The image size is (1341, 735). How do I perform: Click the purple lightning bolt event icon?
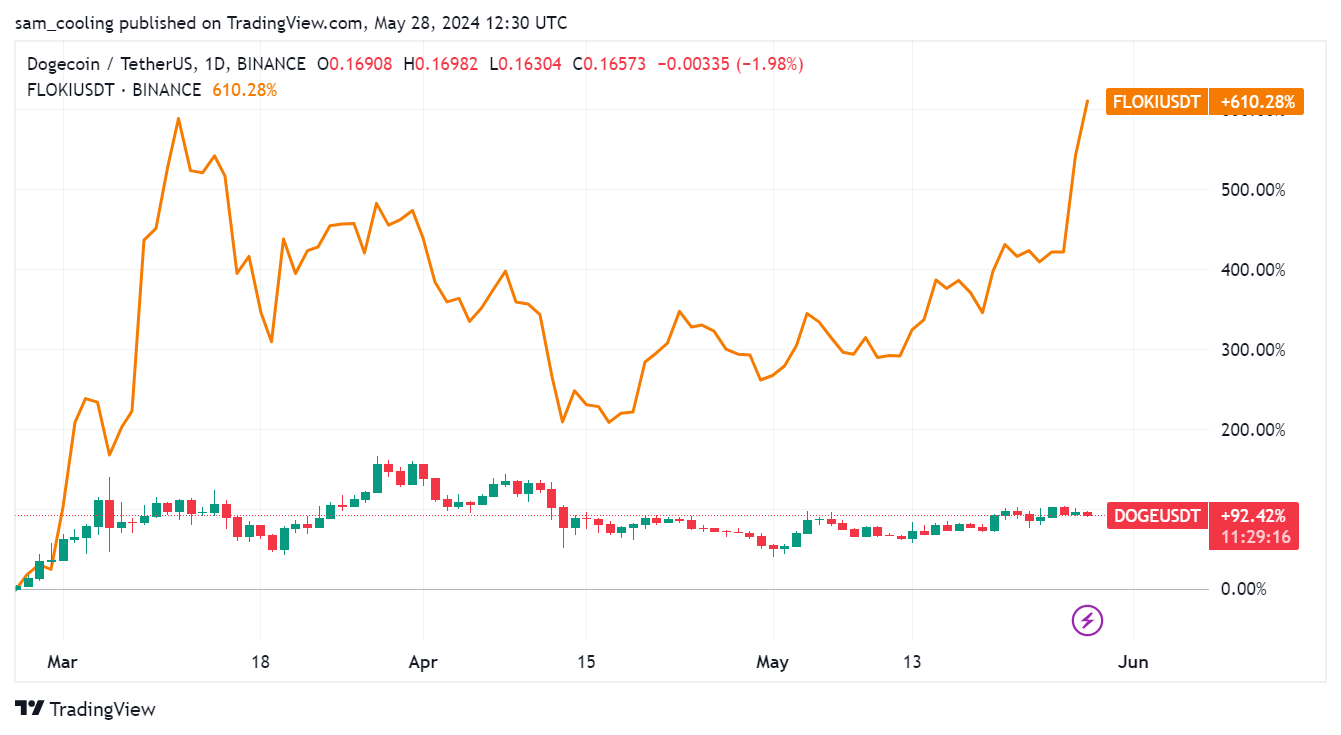[1087, 620]
